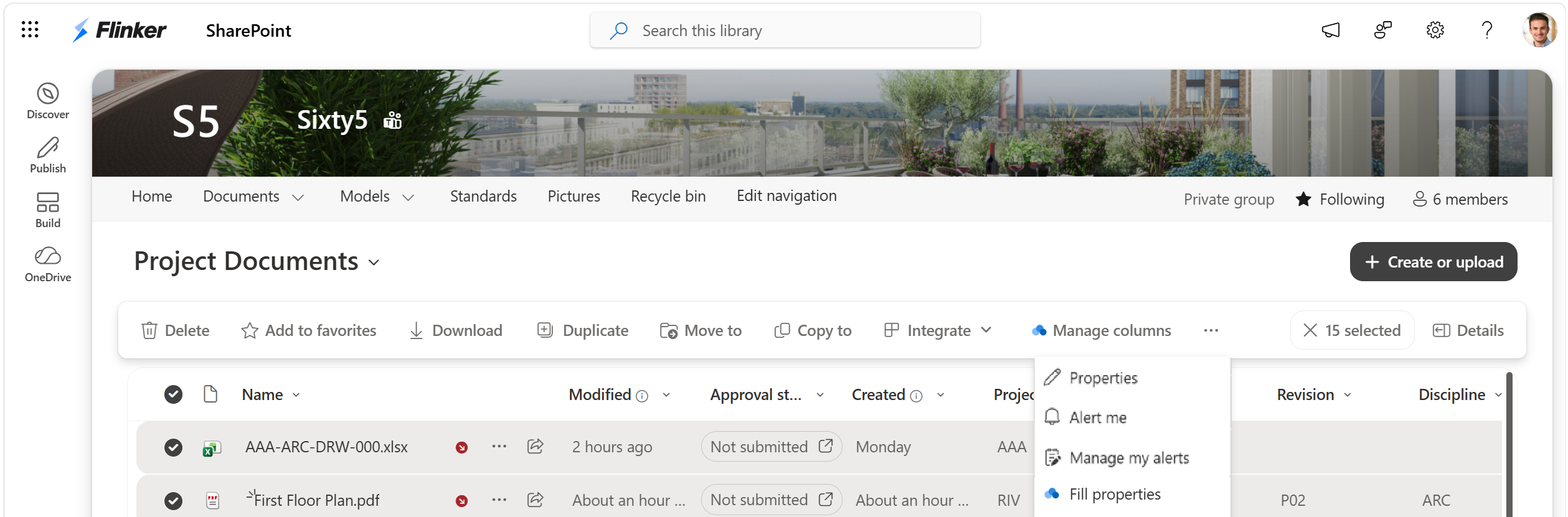1568x517 pixels.
Task: Click Copy to in toolbar
Action: point(813,330)
